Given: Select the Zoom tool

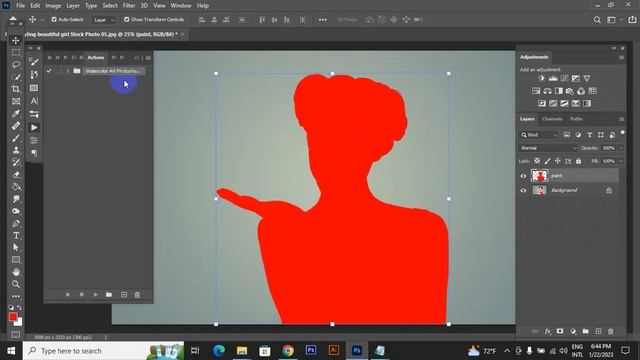Looking at the screenshot, I should tap(16, 284).
